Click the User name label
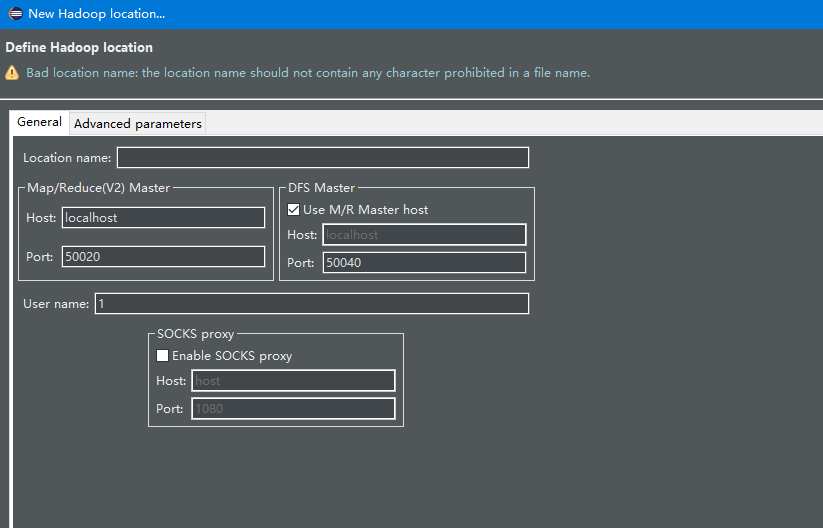Screen dimensions: 823x528 [x=56, y=304]
